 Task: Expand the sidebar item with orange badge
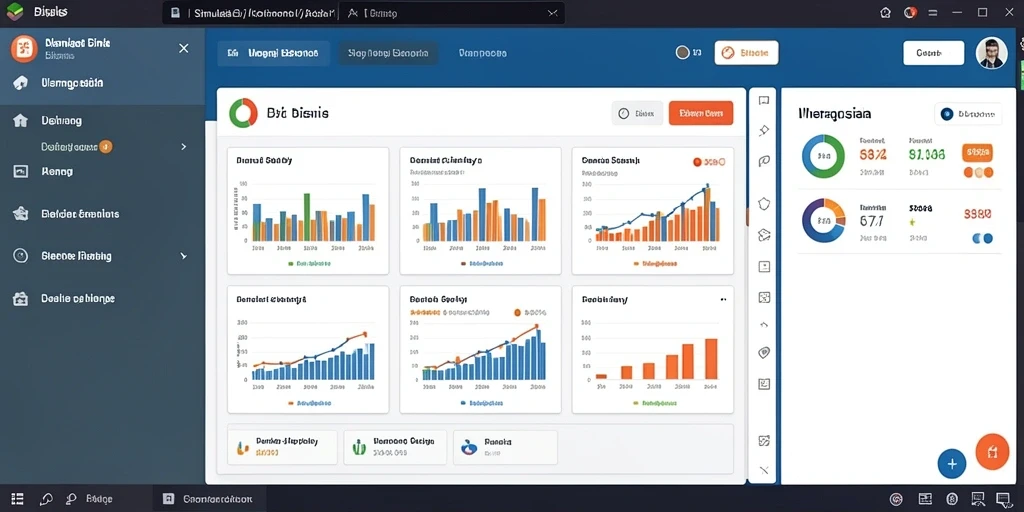pos(183,147)
